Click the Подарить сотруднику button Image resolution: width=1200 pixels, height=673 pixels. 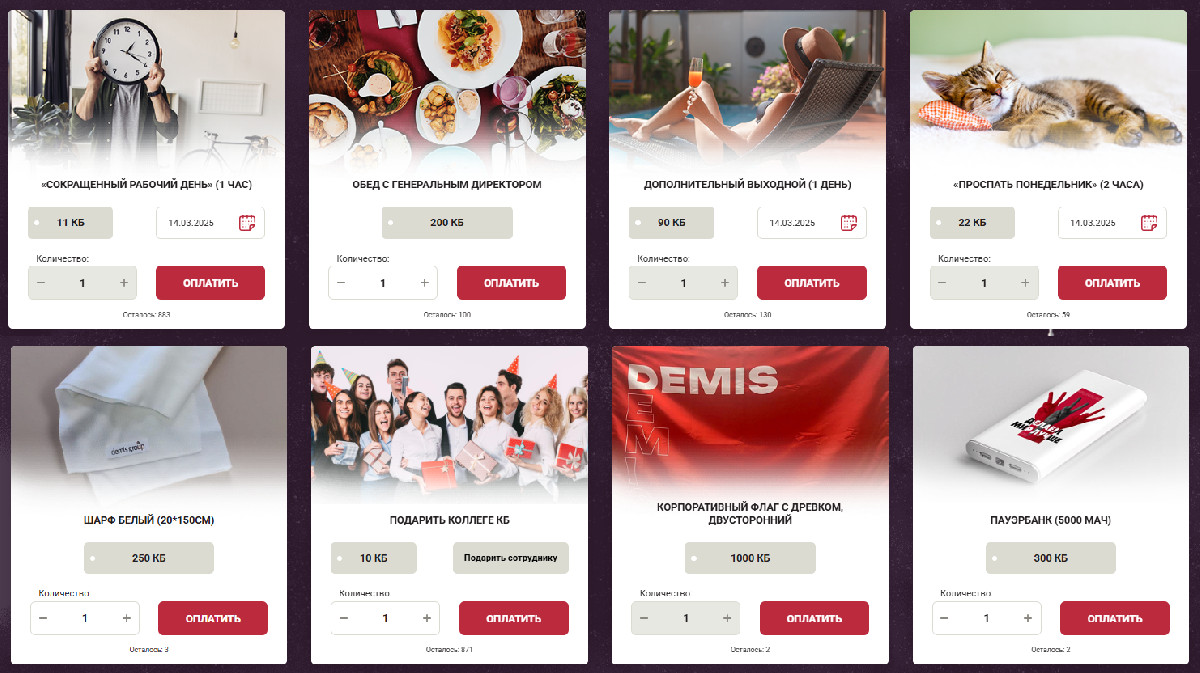click(x=510, y=558)
